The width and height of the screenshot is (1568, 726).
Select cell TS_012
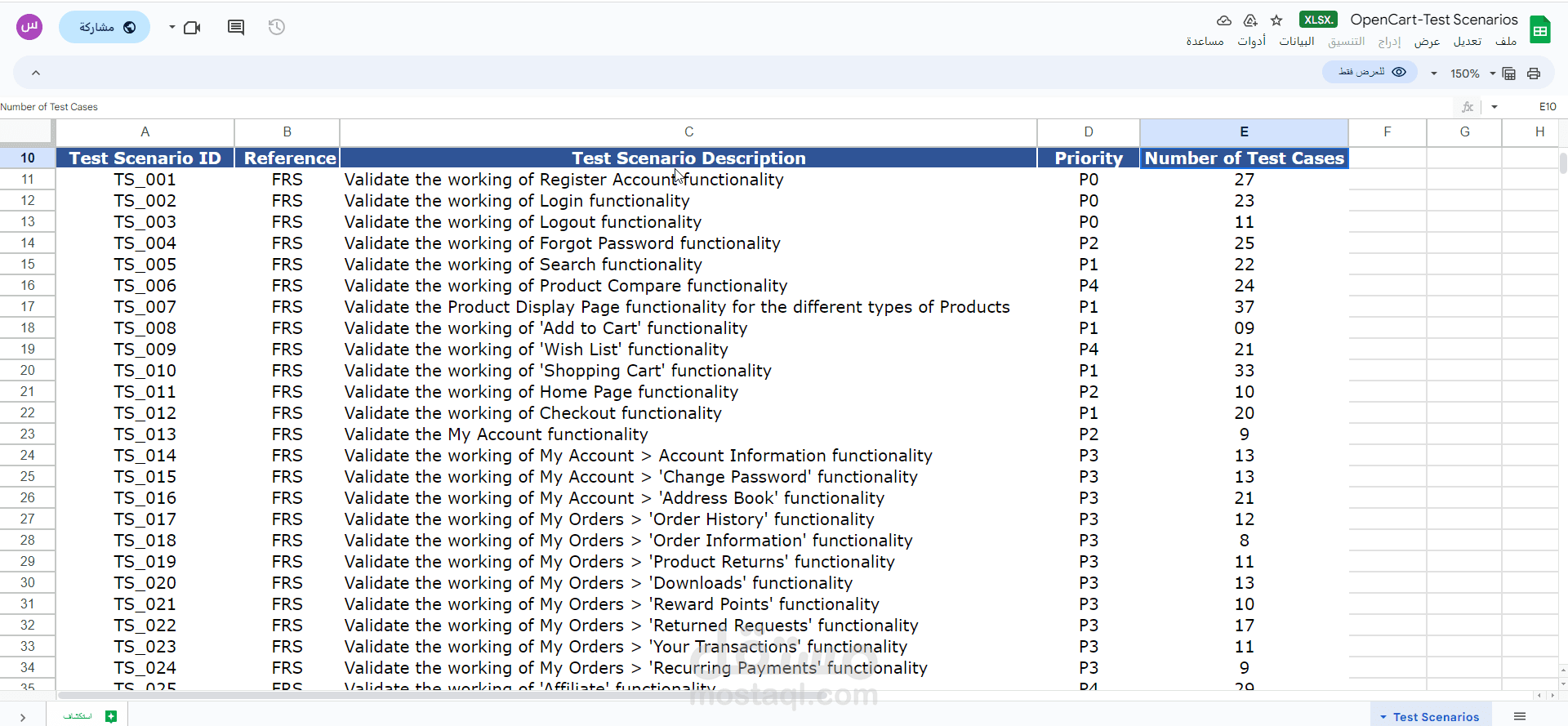[145, 412]
